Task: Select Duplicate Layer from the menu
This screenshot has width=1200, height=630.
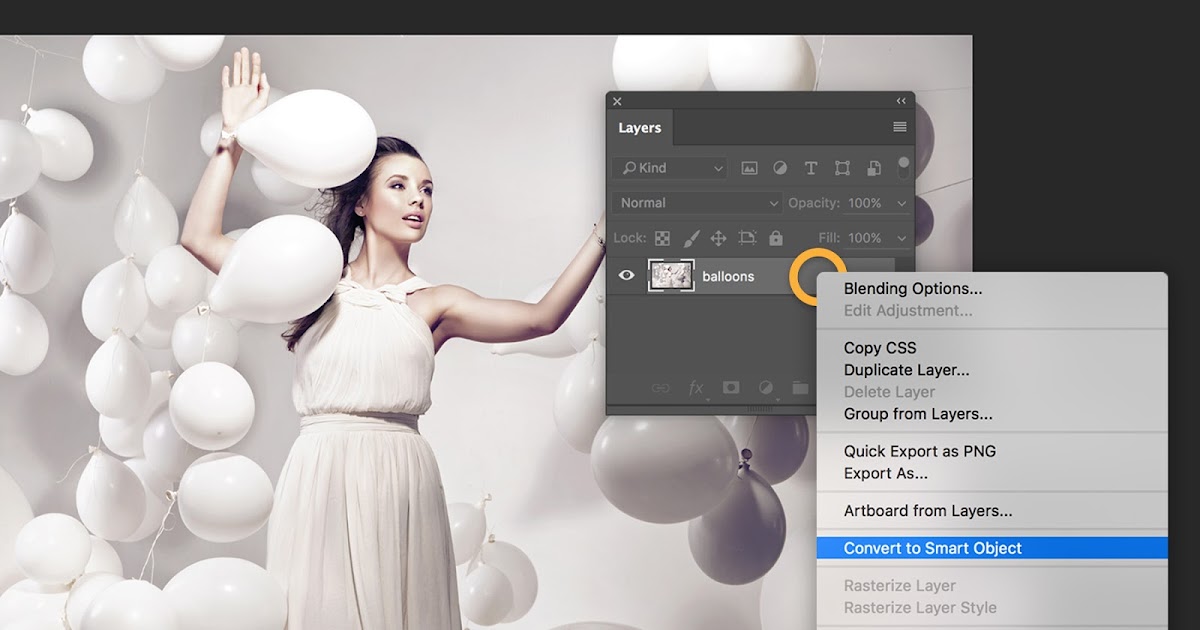Action: [905, 369]
